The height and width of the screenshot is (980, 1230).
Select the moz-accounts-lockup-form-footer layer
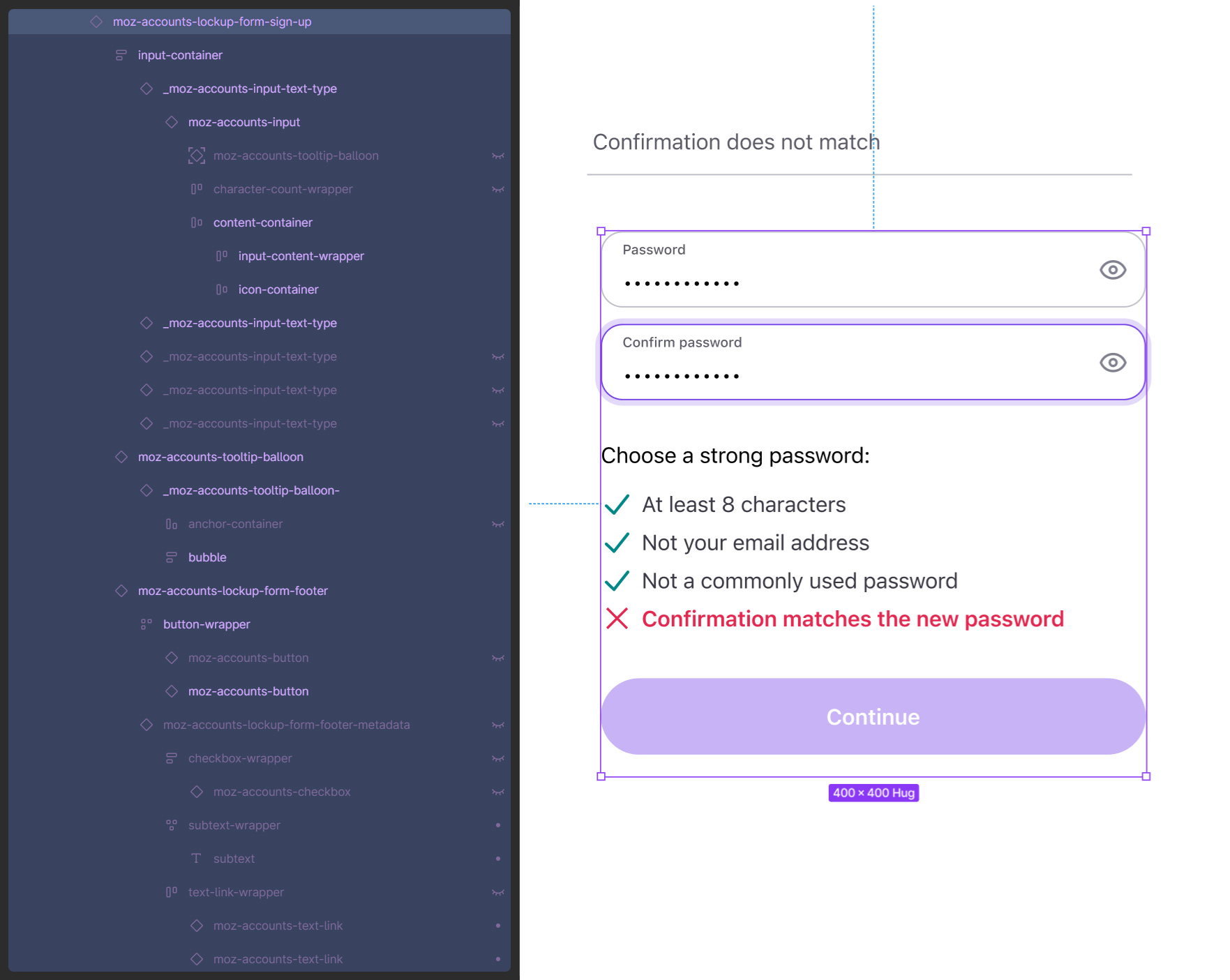click(x=232, y=591)
